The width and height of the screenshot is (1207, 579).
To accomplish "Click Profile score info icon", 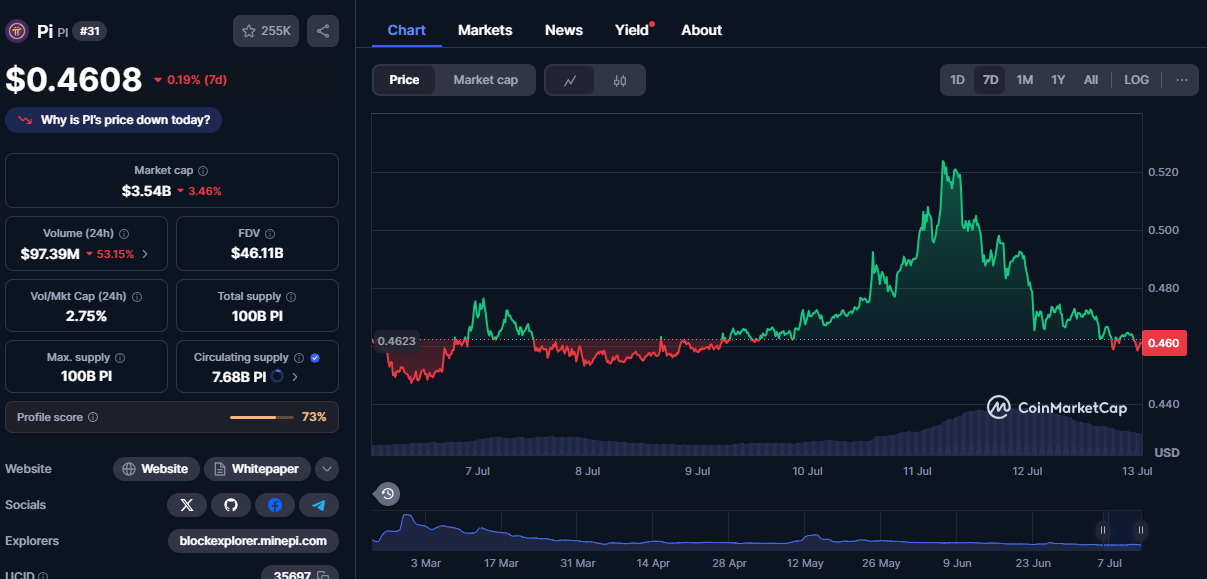I will [x=93, y=417].
